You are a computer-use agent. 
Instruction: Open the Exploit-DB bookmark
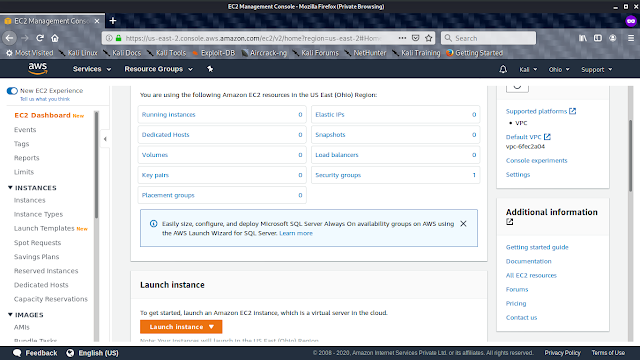[213, 53]
